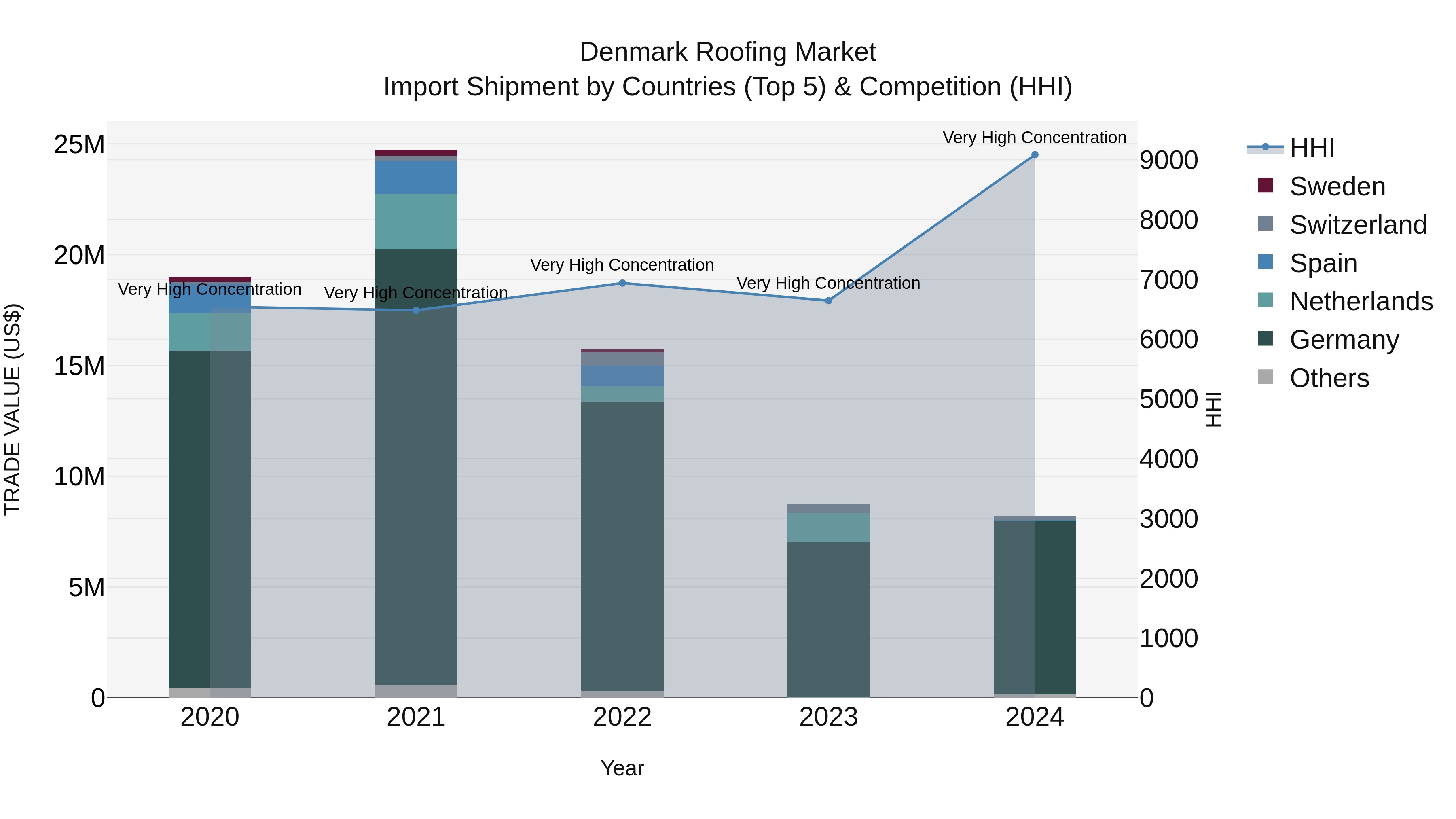Click the 15M trade value tick label
1456x819 pixels.
[79, 366]
